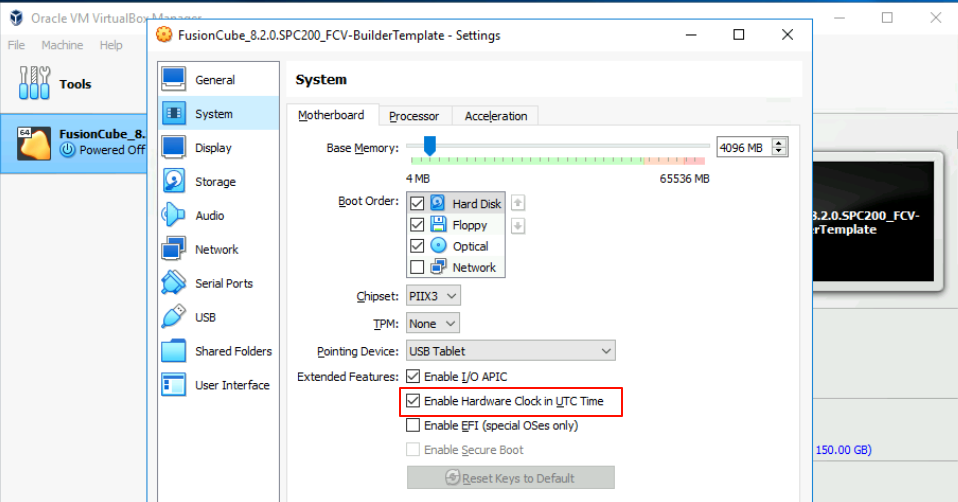Open Storage settings disk icon
Screen dimensions: 958x502
pos(174,182)
